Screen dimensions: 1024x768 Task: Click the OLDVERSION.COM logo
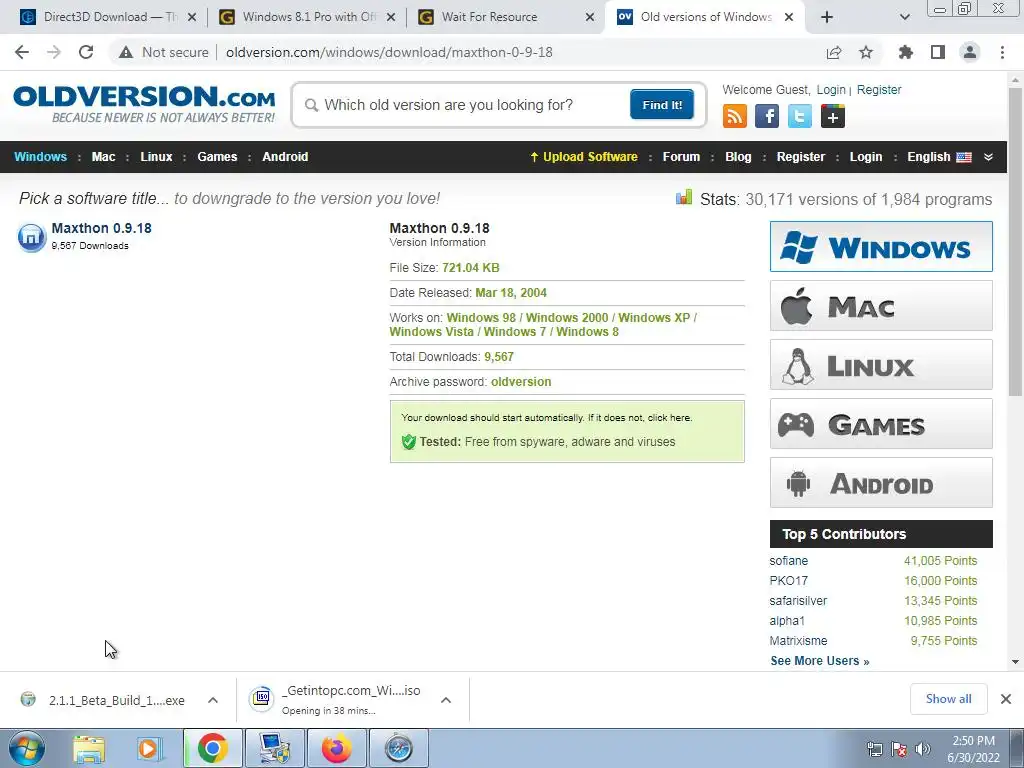[144, 103]
